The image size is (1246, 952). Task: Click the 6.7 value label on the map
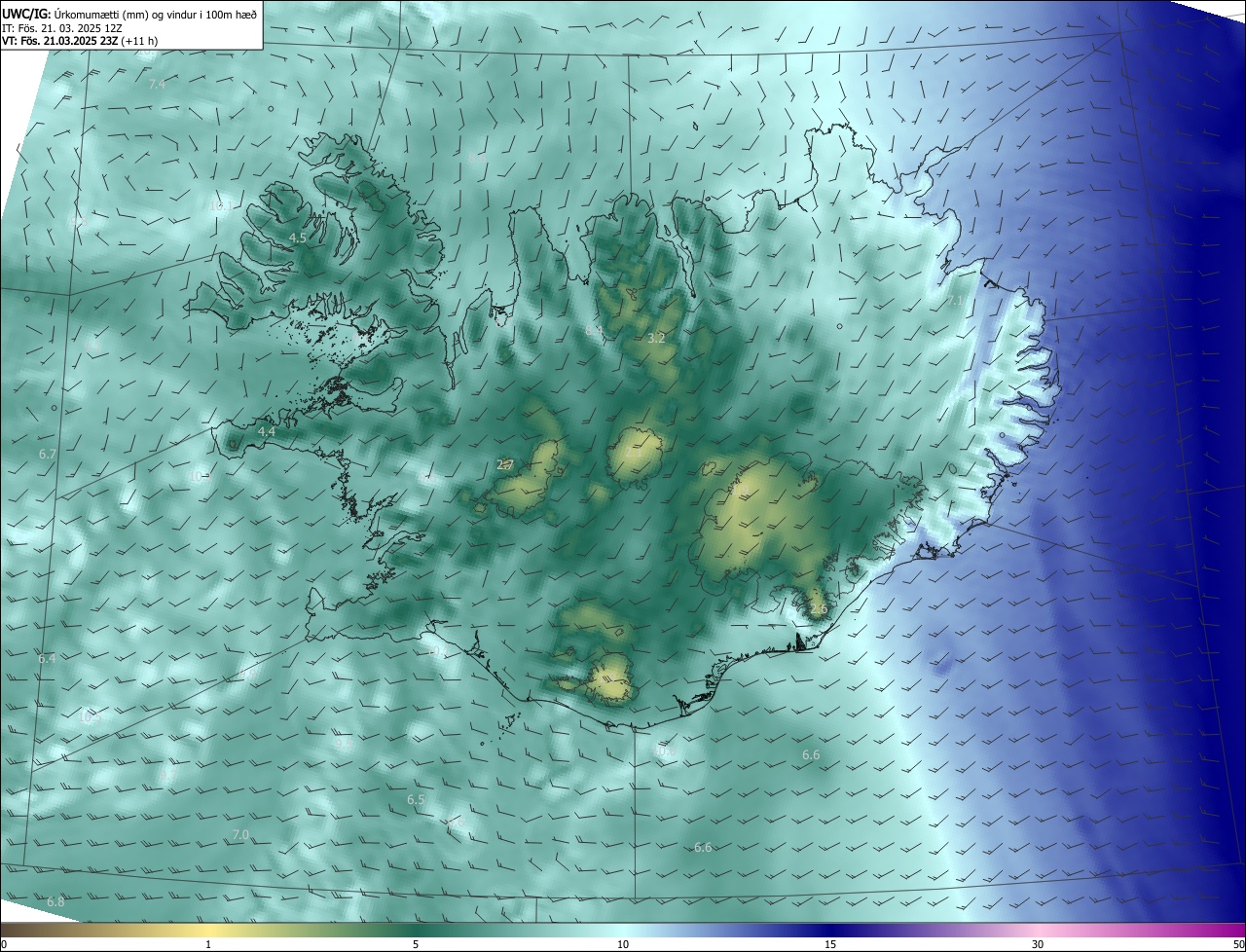(x=48, y=455)
